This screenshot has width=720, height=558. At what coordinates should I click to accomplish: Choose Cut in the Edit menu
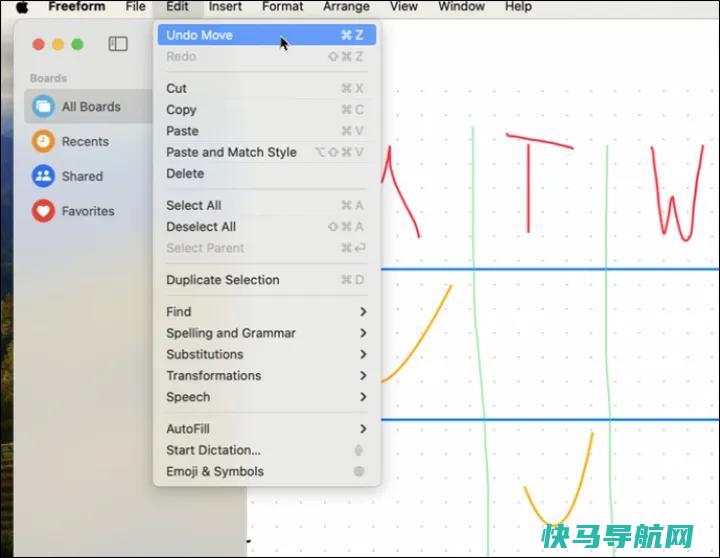click(x=267, y=88)
